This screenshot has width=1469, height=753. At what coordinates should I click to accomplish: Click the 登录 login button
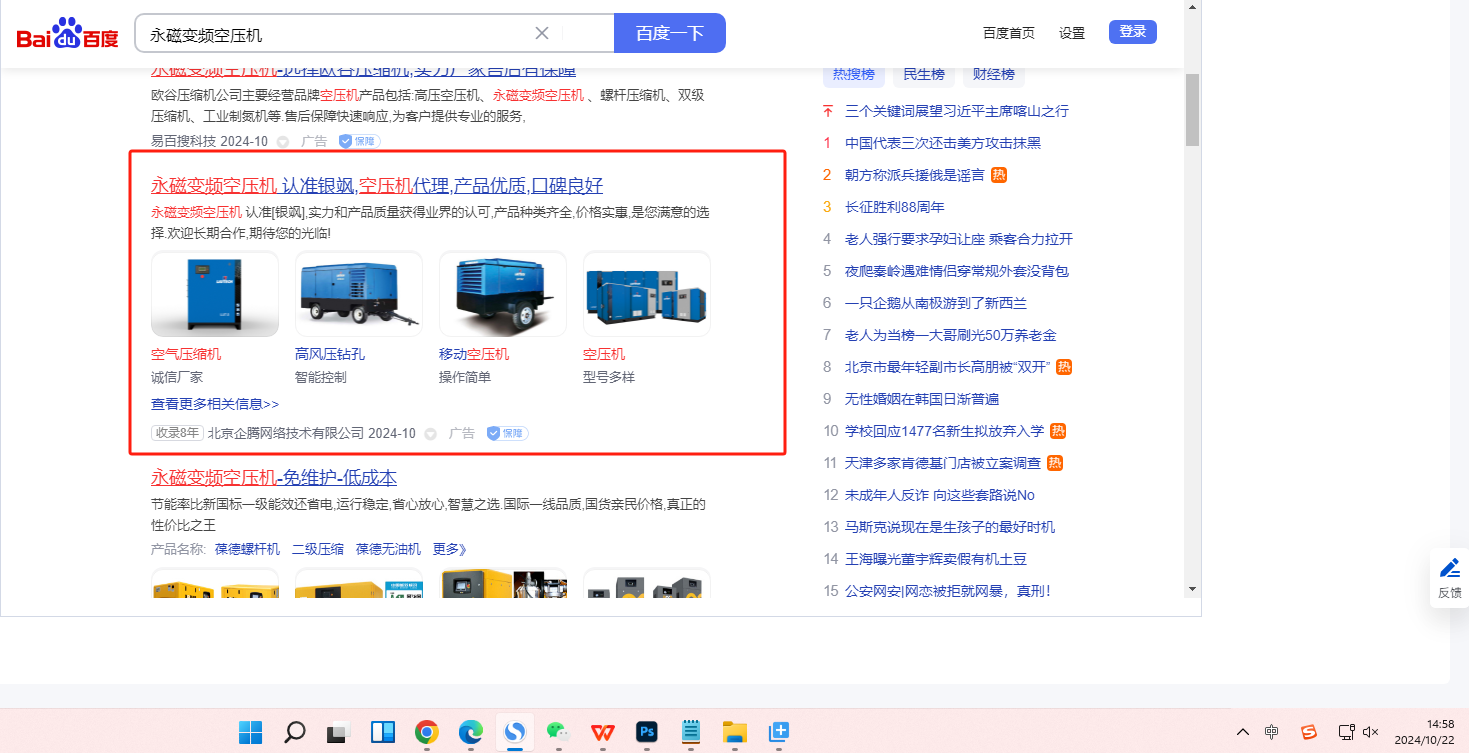coord(1133,32)
